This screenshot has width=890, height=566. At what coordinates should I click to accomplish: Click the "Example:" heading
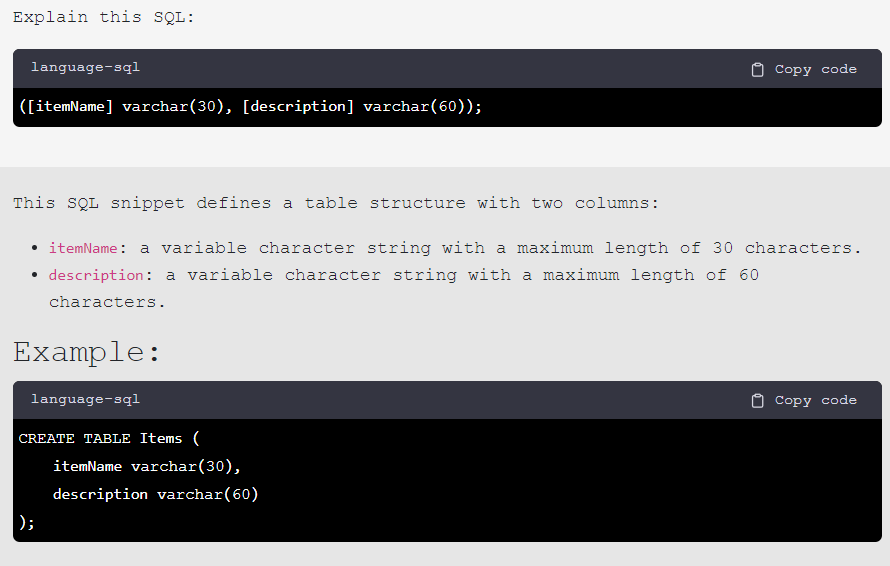coord(87,351)
